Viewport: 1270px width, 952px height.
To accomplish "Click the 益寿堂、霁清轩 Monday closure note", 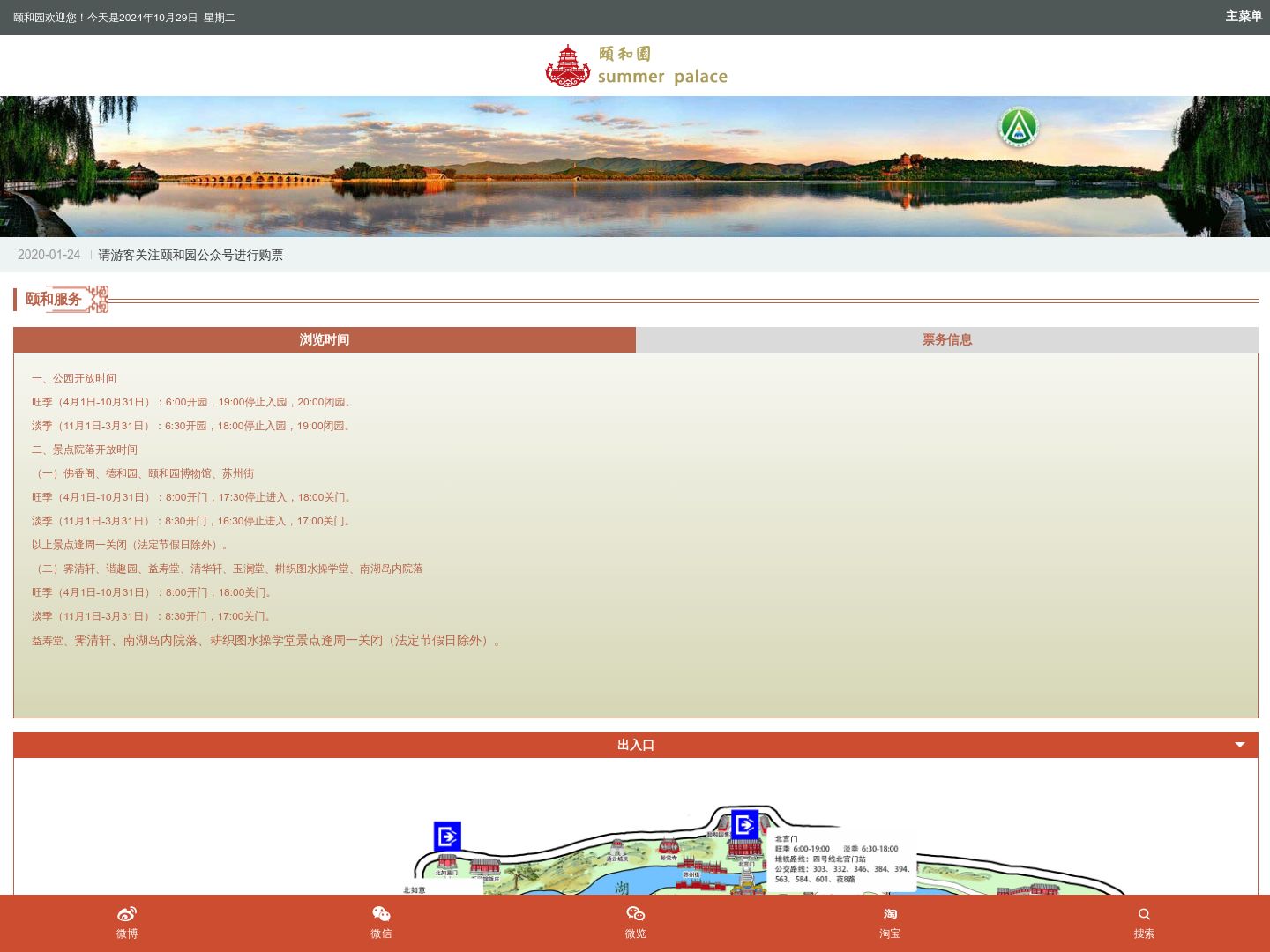I will coord(269,641).
